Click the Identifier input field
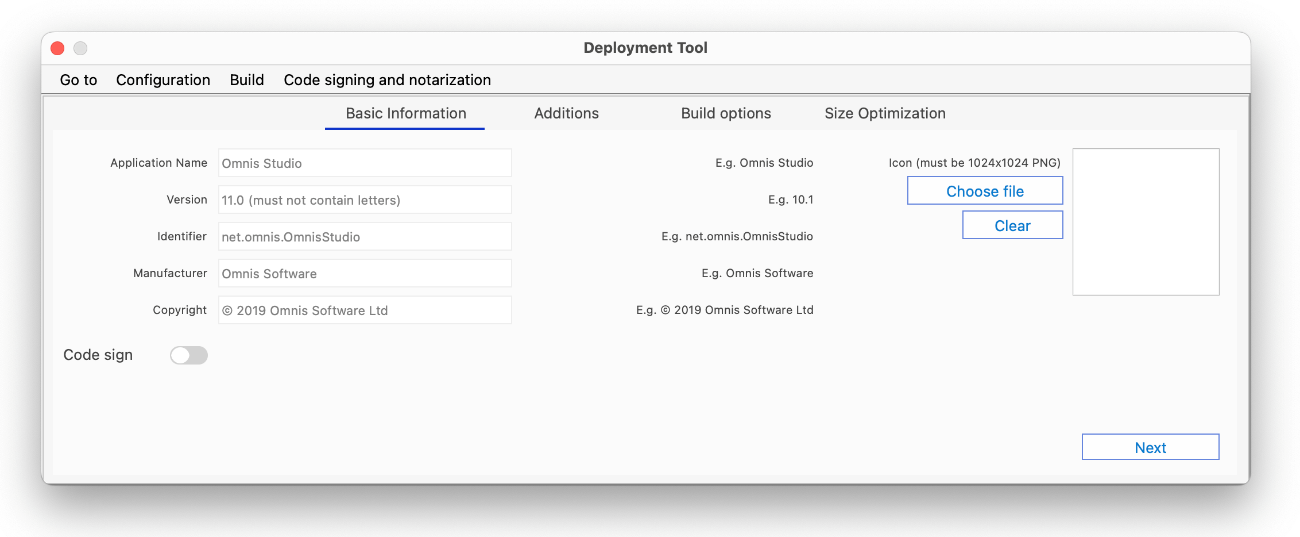 coord(365,237)
